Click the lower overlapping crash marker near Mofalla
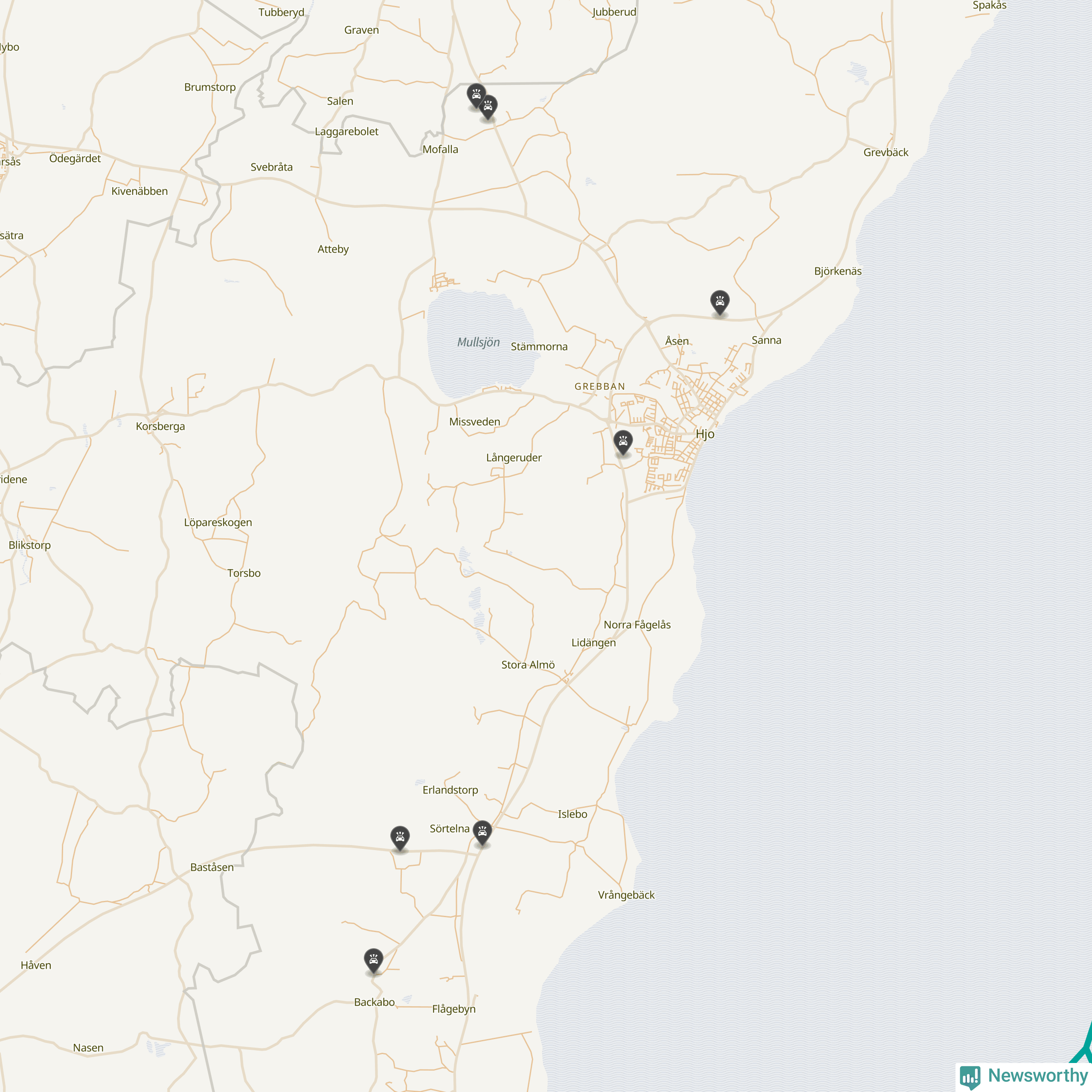The height and width of the screenshot is (1092, 1092). click(488, 106)
